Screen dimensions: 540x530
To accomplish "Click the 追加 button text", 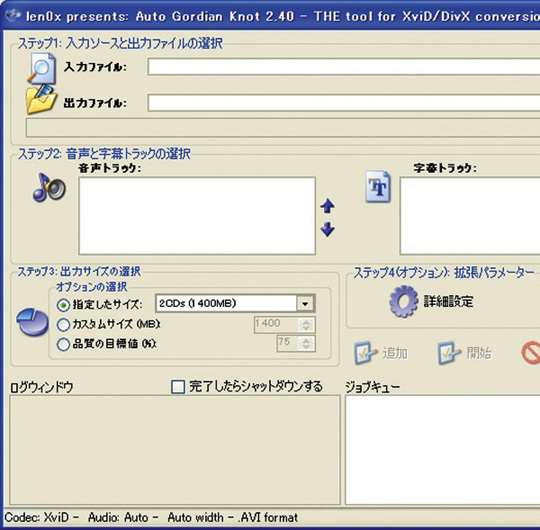I will pyautogui.click(x=395, y=353).
